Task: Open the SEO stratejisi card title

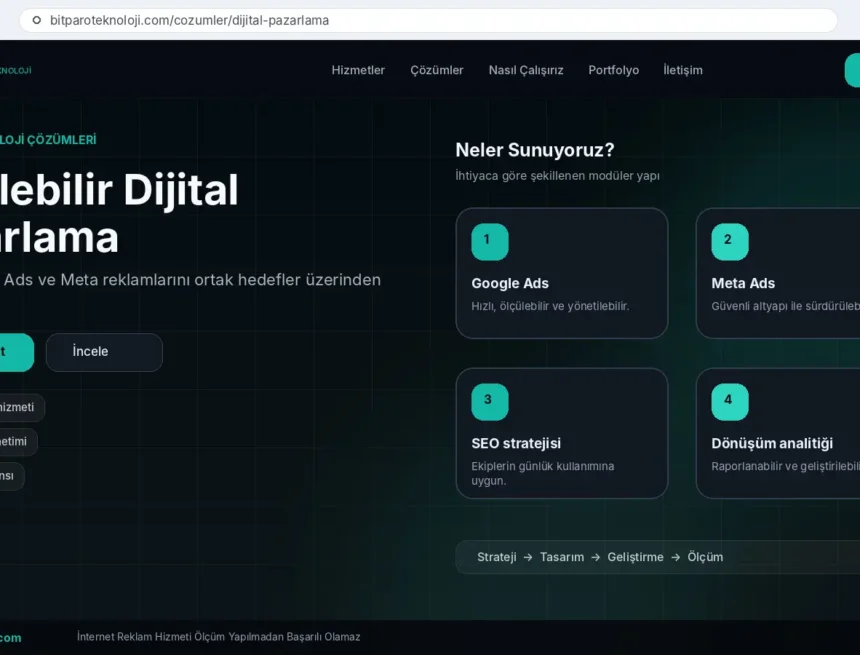Action: click(x=516, y=443)
